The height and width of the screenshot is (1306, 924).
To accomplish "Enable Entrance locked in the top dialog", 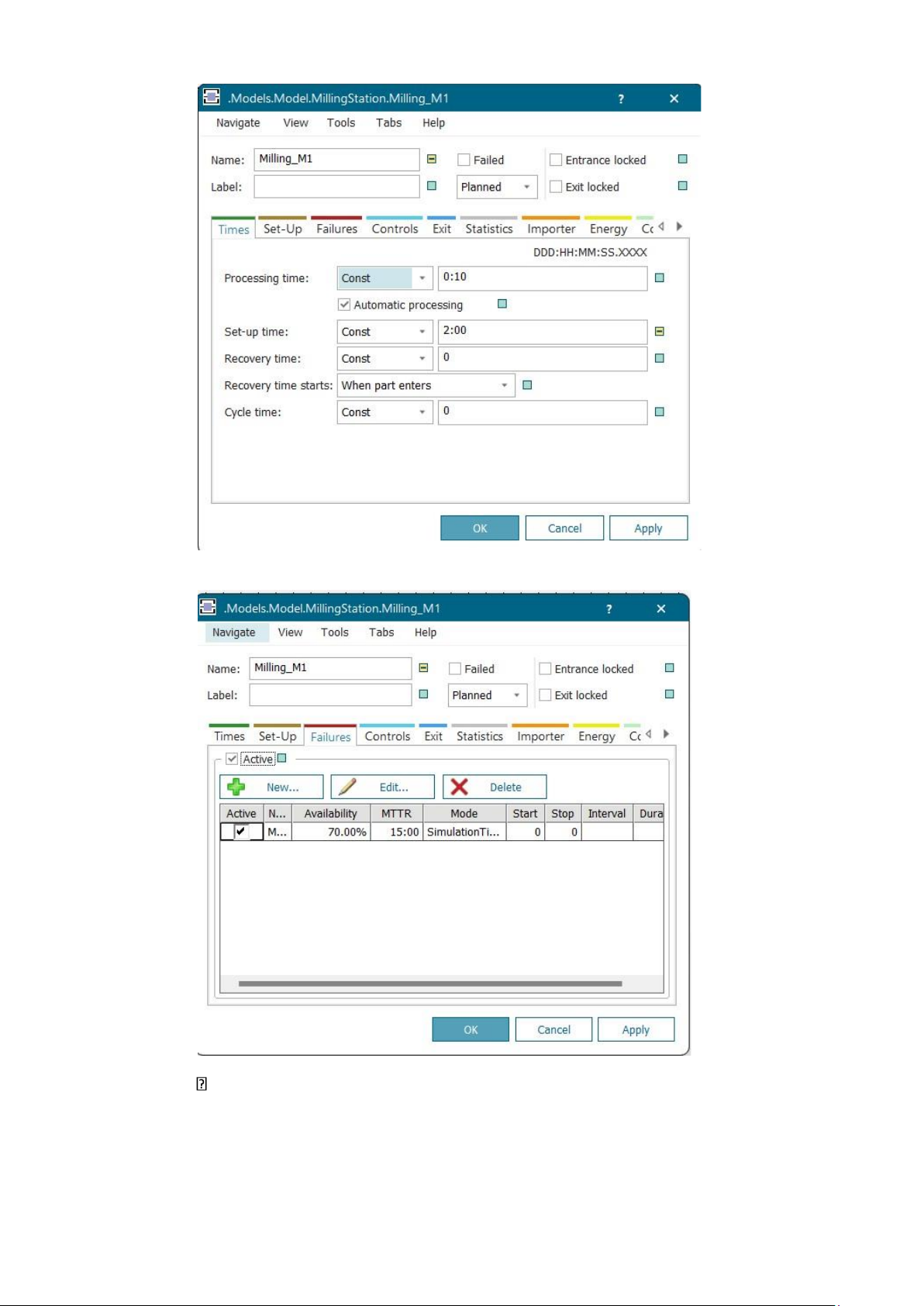I will coord(556,160).
